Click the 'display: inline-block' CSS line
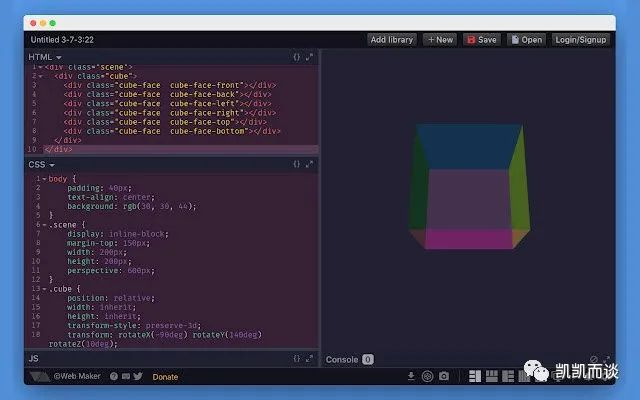Viewport: 640px width, 400px height. click(x=118, y=234)
